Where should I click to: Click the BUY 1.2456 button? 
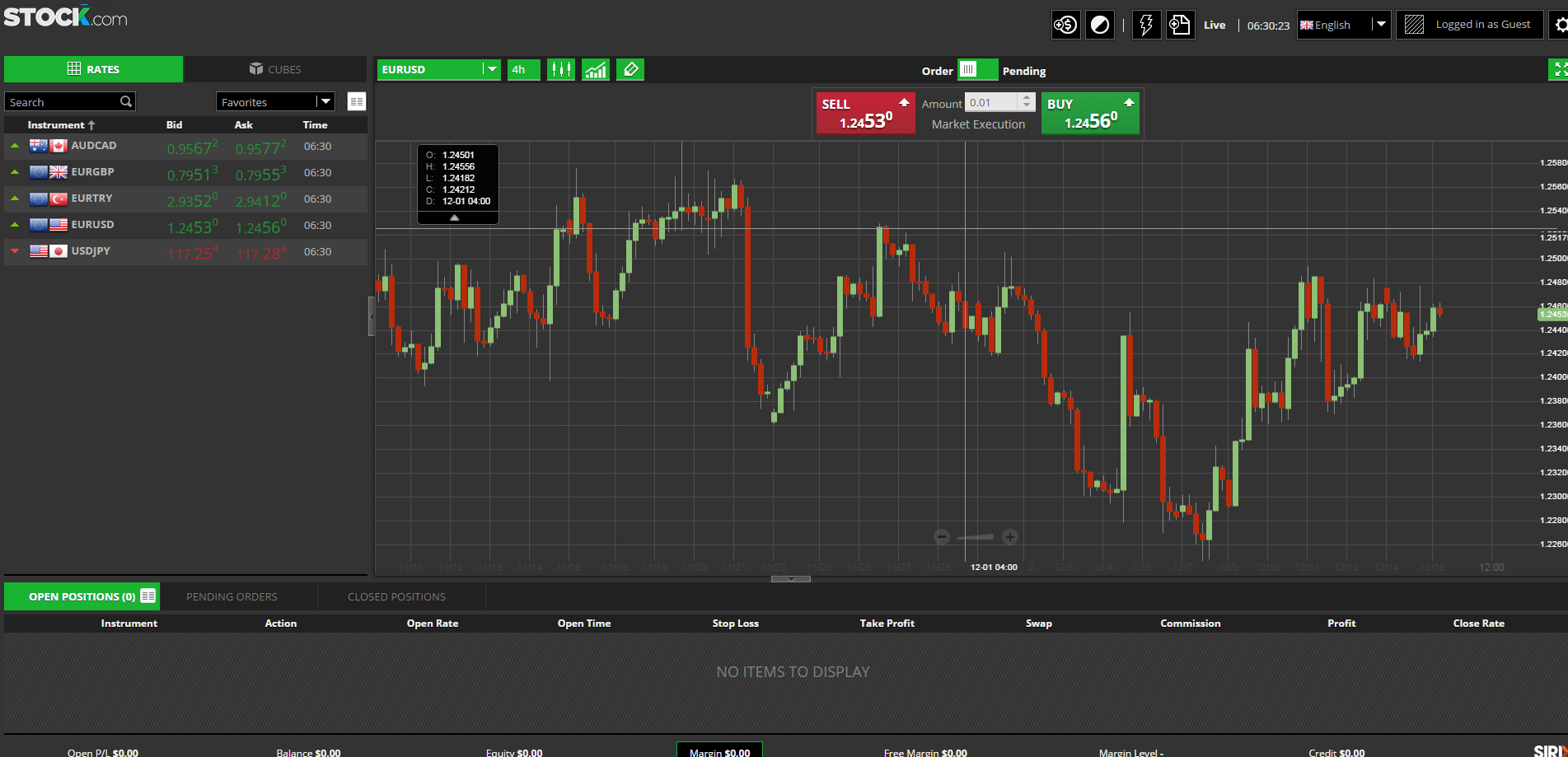pos(1090,113)
